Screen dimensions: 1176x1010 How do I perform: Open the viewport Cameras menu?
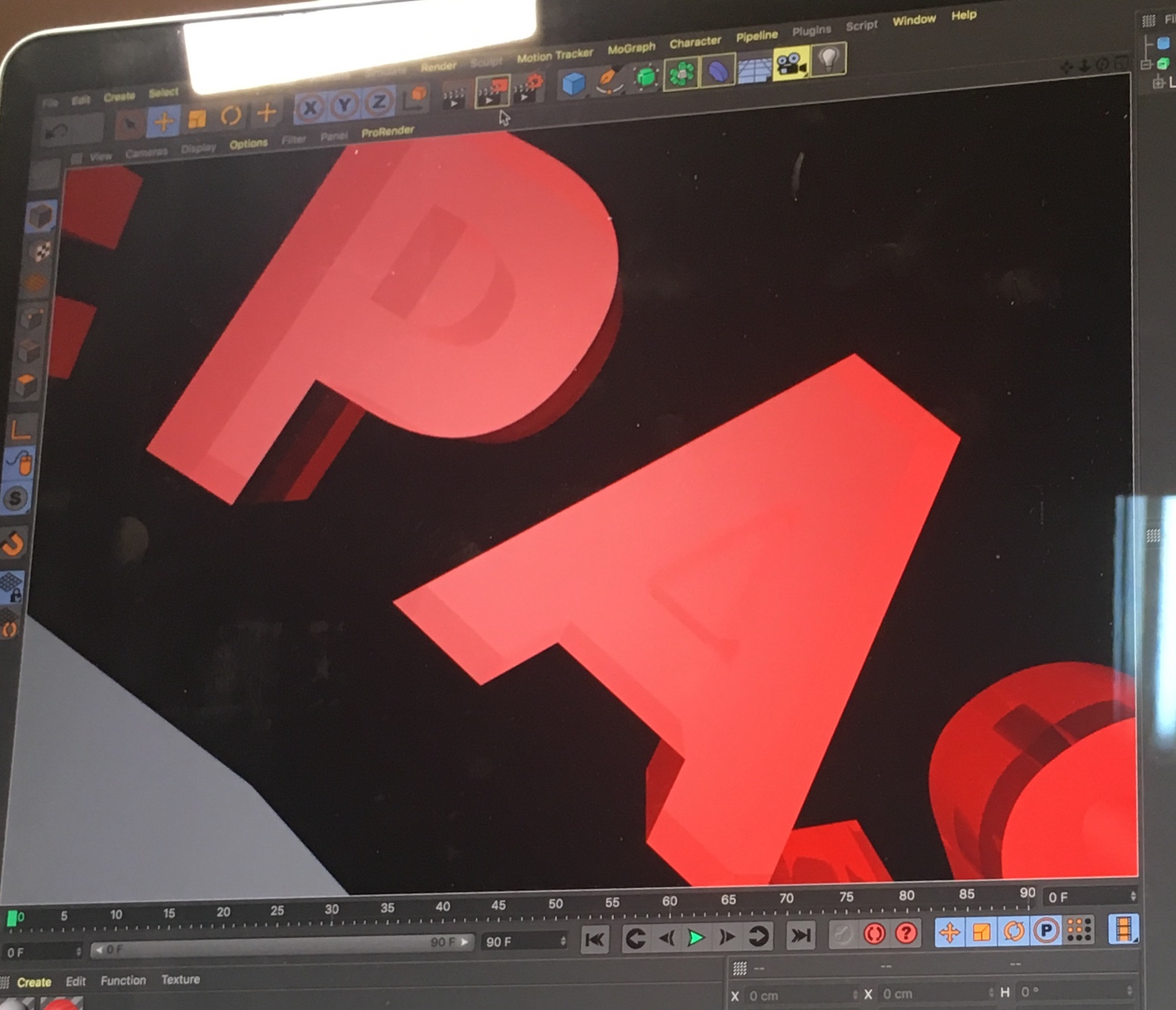[146, 153]
